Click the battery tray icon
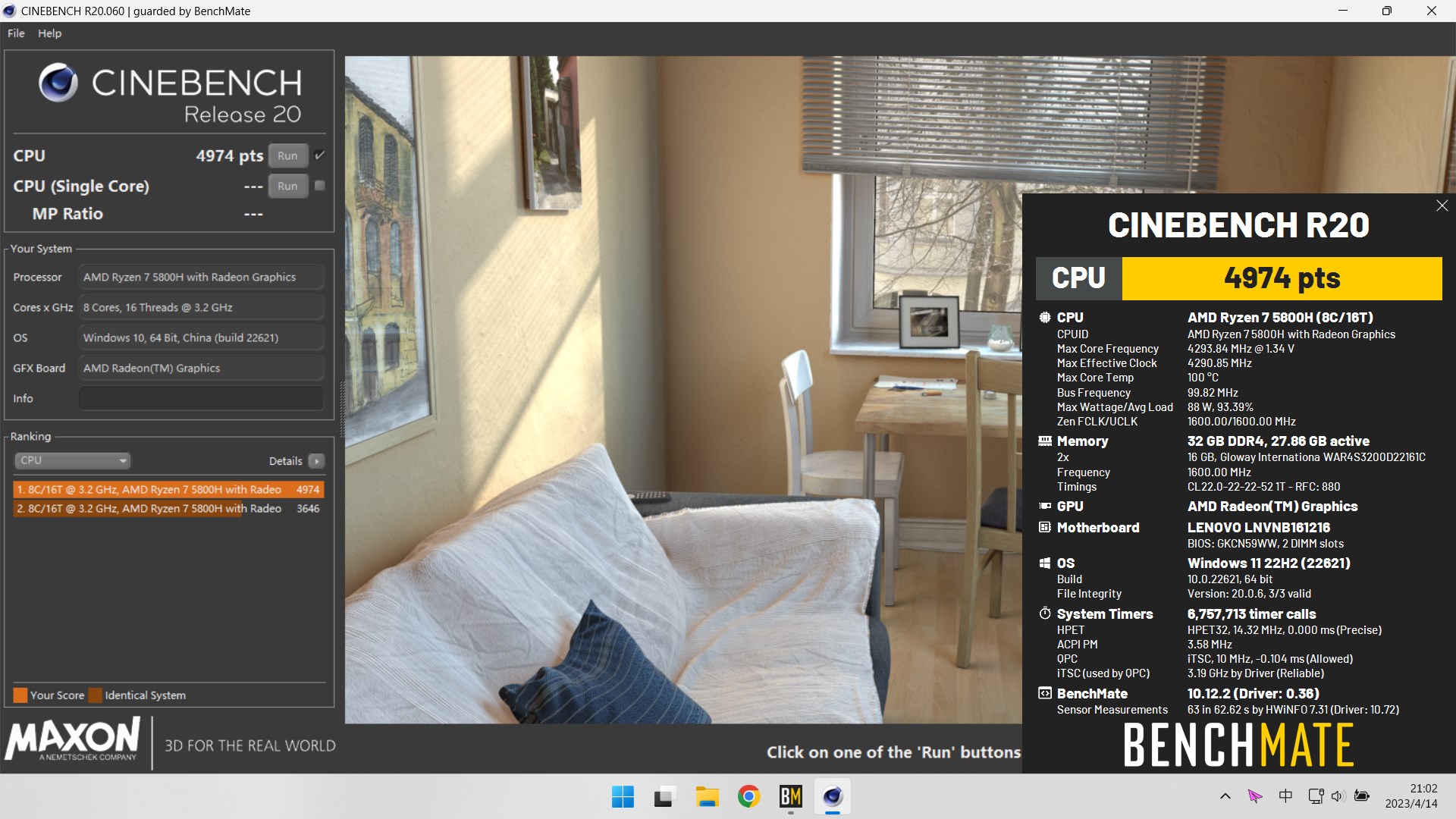The height and width of the screenshot is (819, 1456). [1362, 796]
